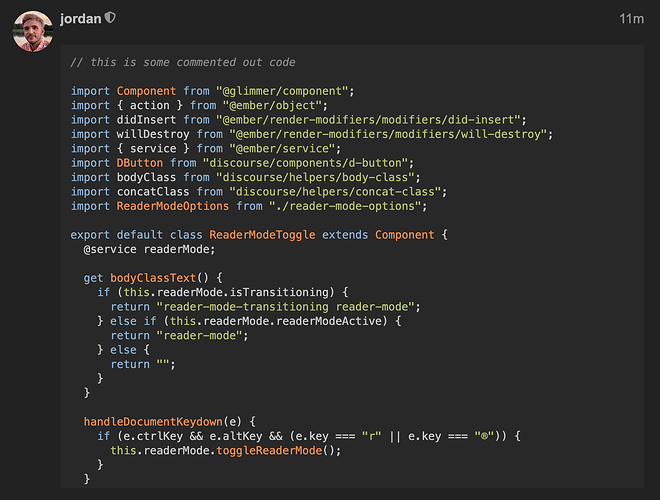Click the "else if readerModeActive" line
Screen dimensions: 660x500
click(249, 321)
